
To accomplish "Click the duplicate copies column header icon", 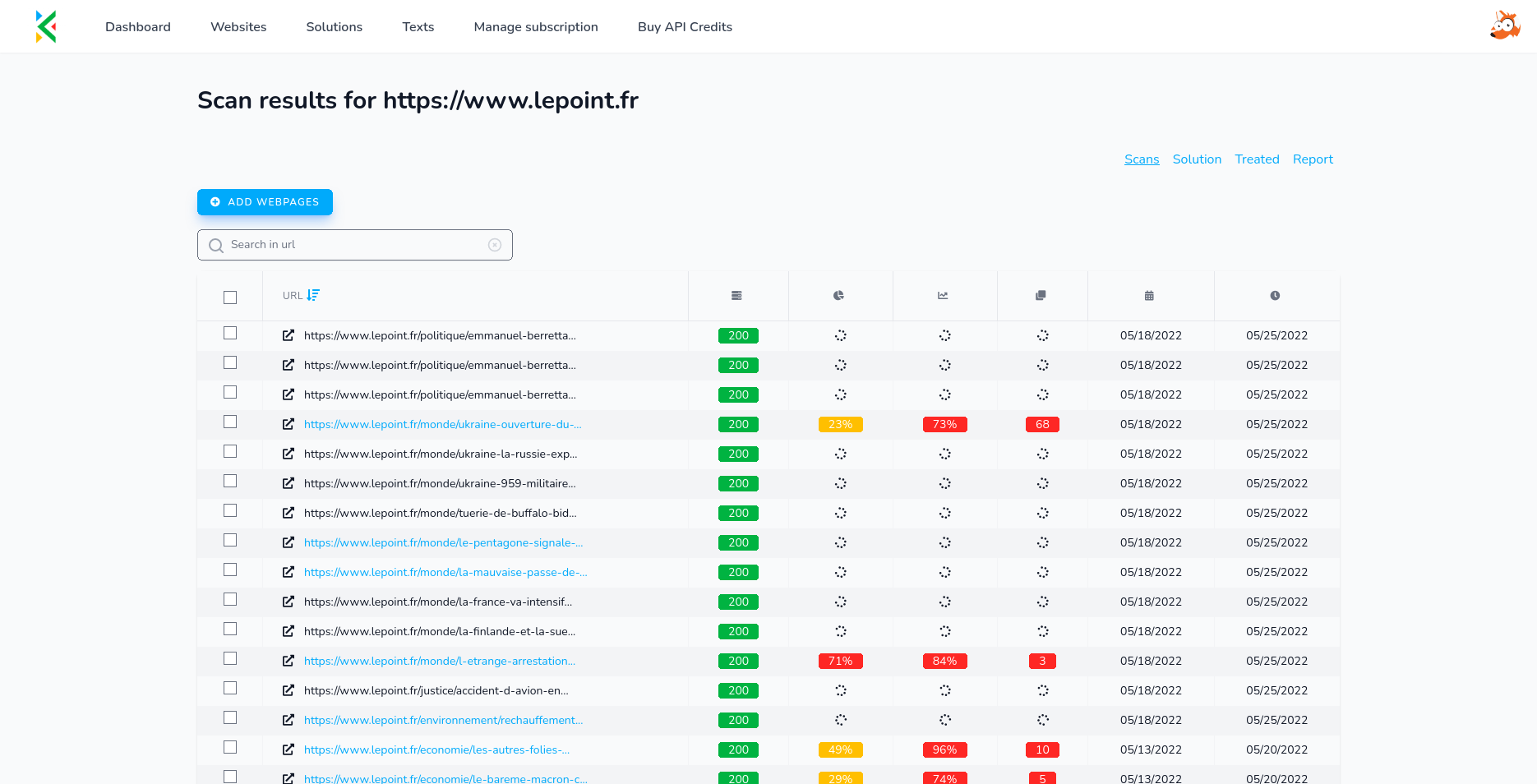I will point(1041,296).
